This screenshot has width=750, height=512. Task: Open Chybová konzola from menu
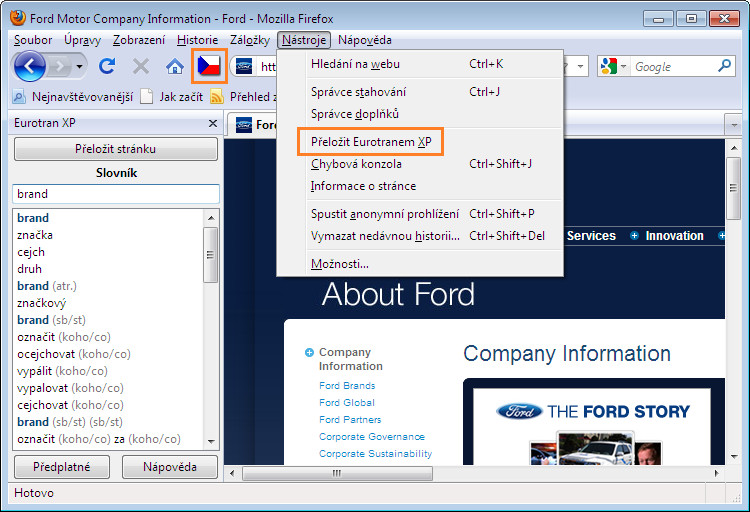[x=419, y=164]
